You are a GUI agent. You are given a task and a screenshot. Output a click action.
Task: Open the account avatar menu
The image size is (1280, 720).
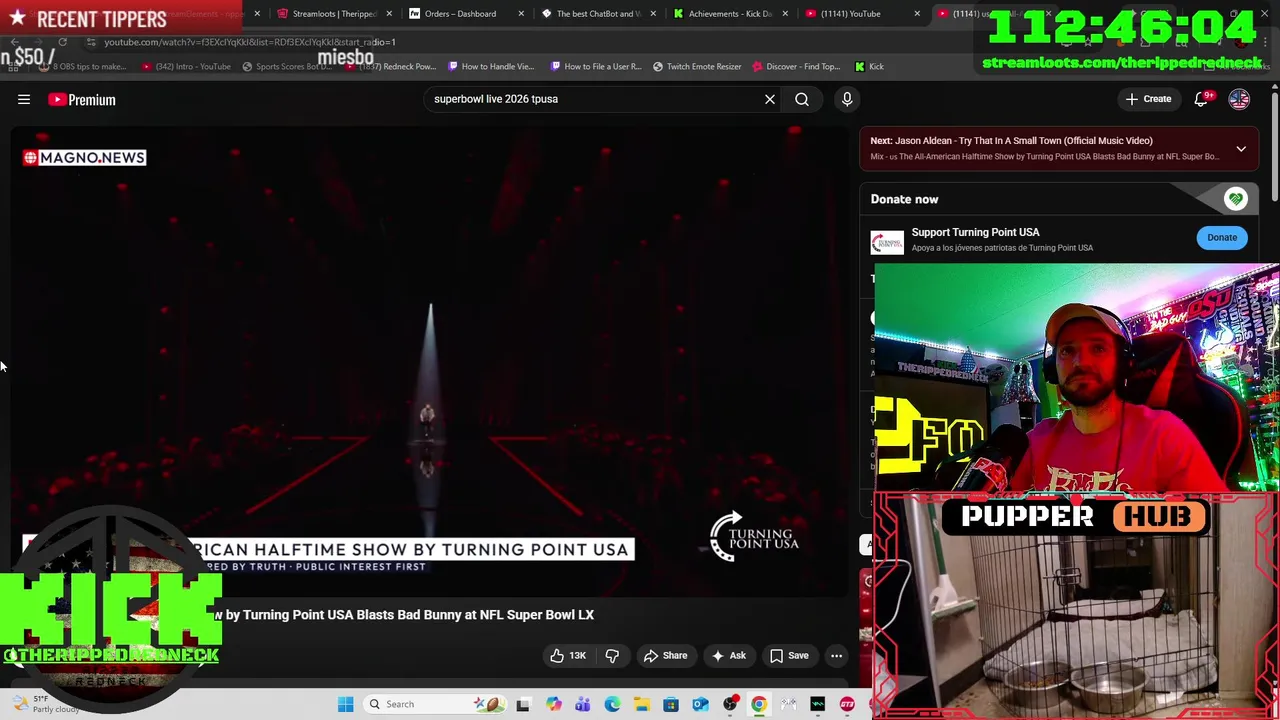1239,99
